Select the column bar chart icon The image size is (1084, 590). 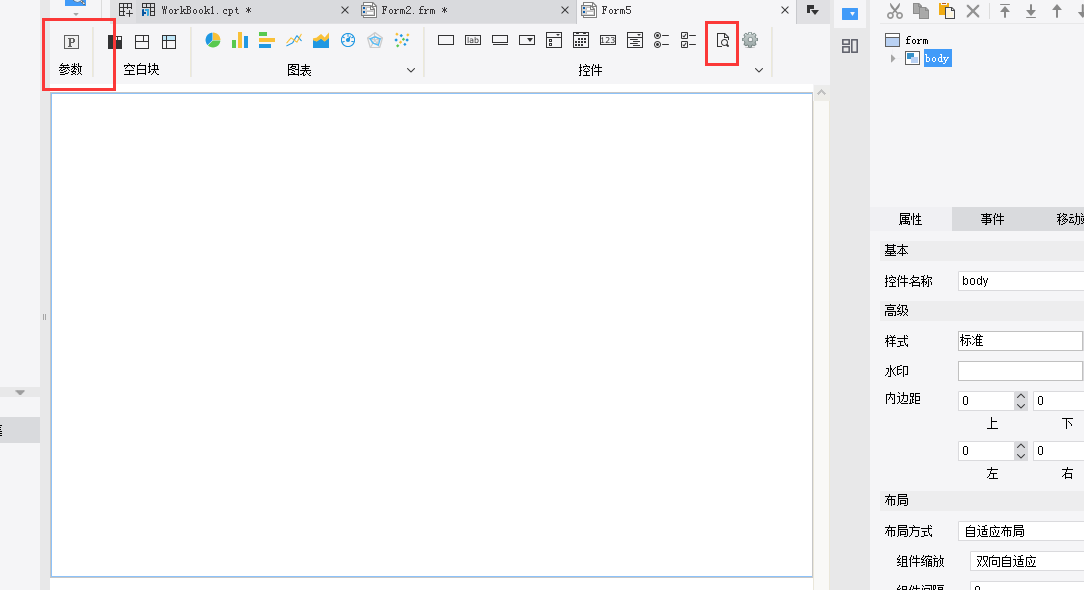(240, 41)
